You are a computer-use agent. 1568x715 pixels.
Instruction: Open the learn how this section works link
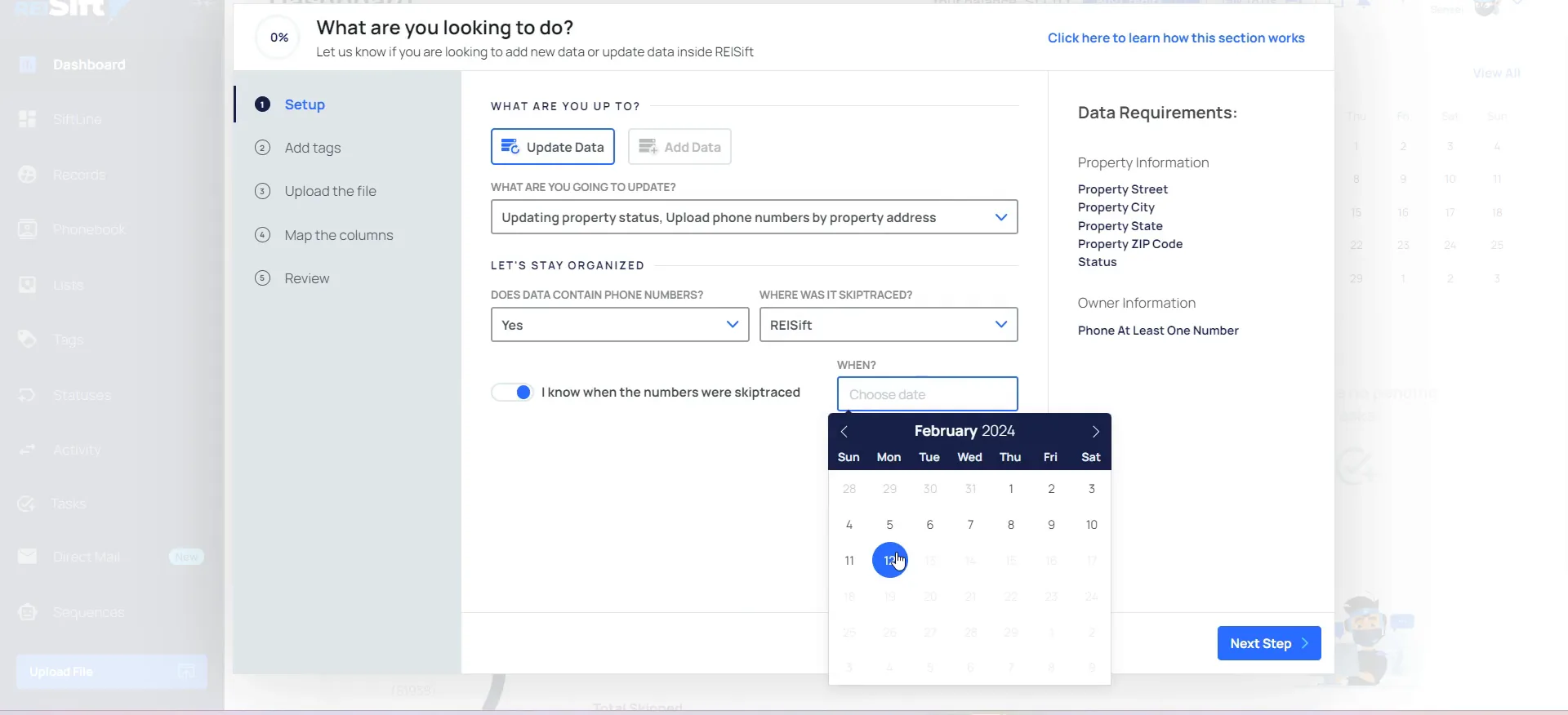tap(1176, 38)
